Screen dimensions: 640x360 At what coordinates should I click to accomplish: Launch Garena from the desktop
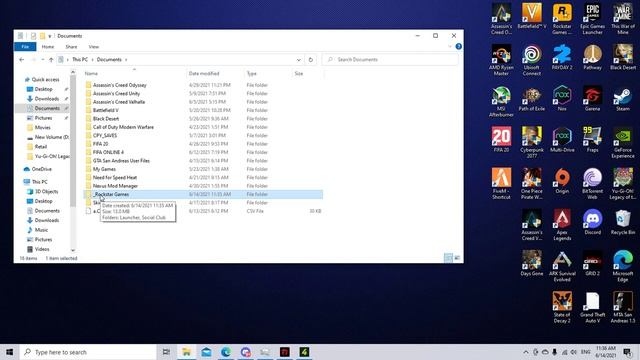click(592, 98)
